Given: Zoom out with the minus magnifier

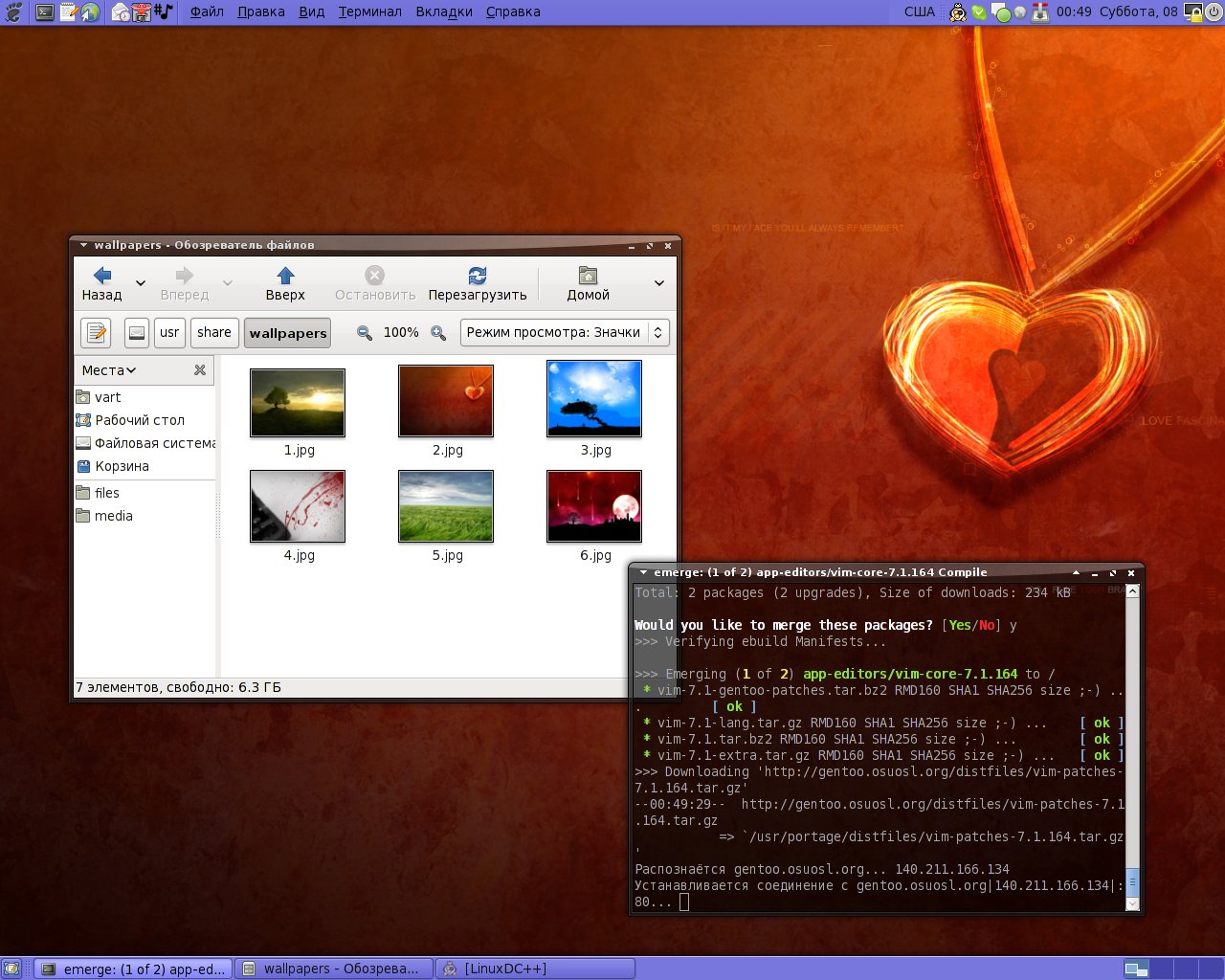Looking at the screenshot, I should (x=365, y=332).
